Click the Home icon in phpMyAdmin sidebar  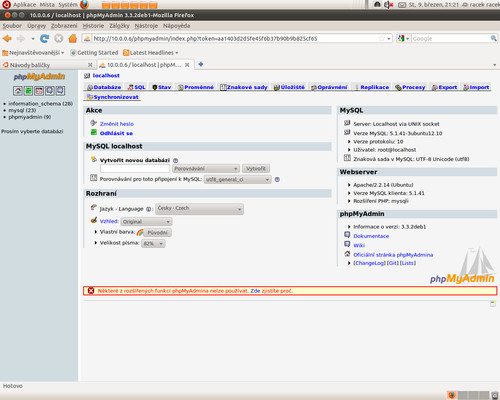pos(18,91)
